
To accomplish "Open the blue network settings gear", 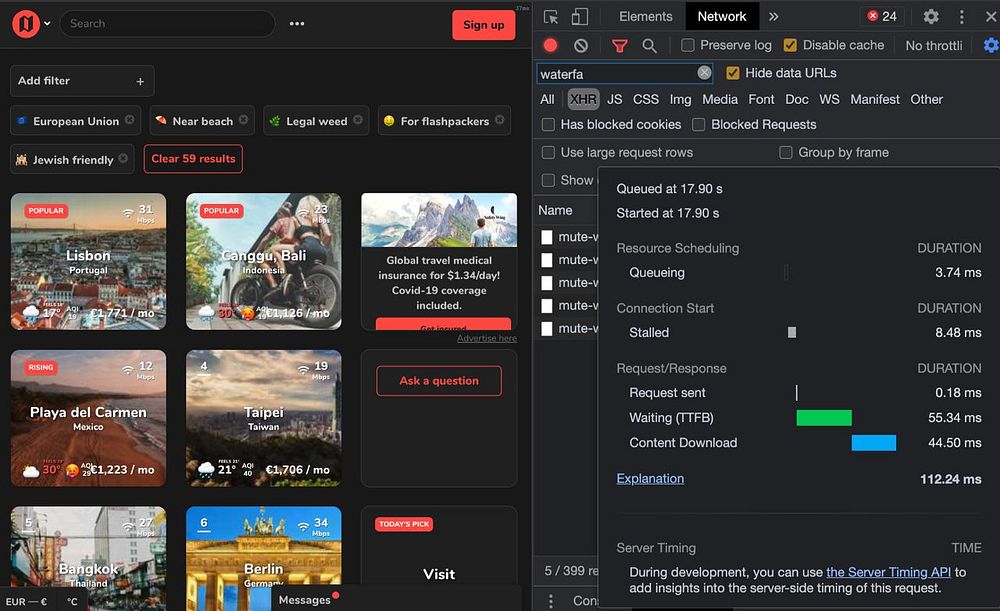I will click(991, 45).
